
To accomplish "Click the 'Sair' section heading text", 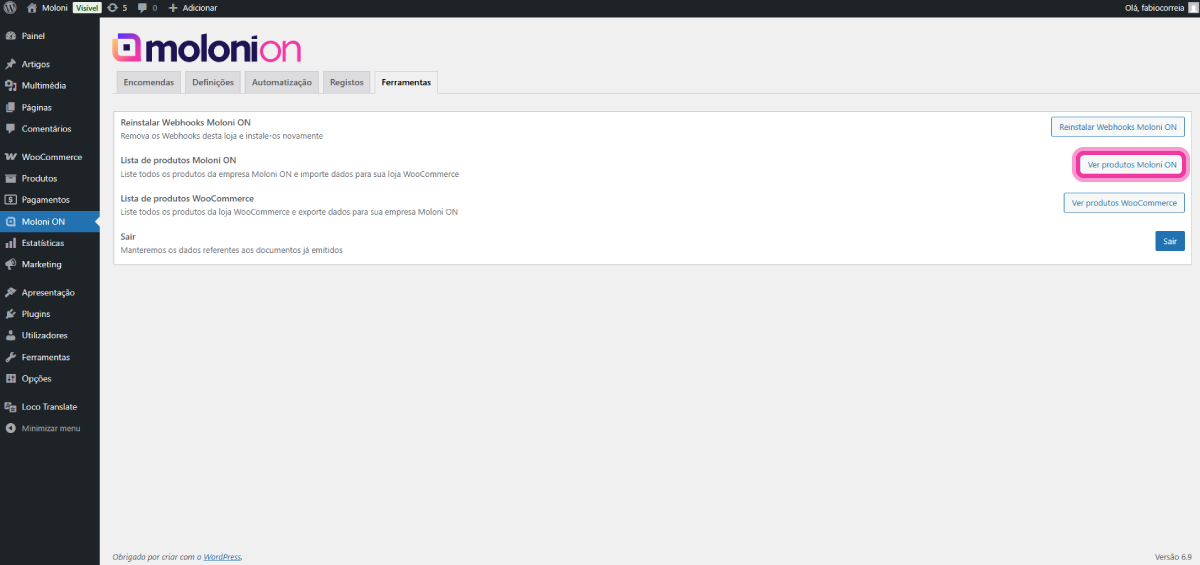I will pyautogui.click(x=128, y=236).
